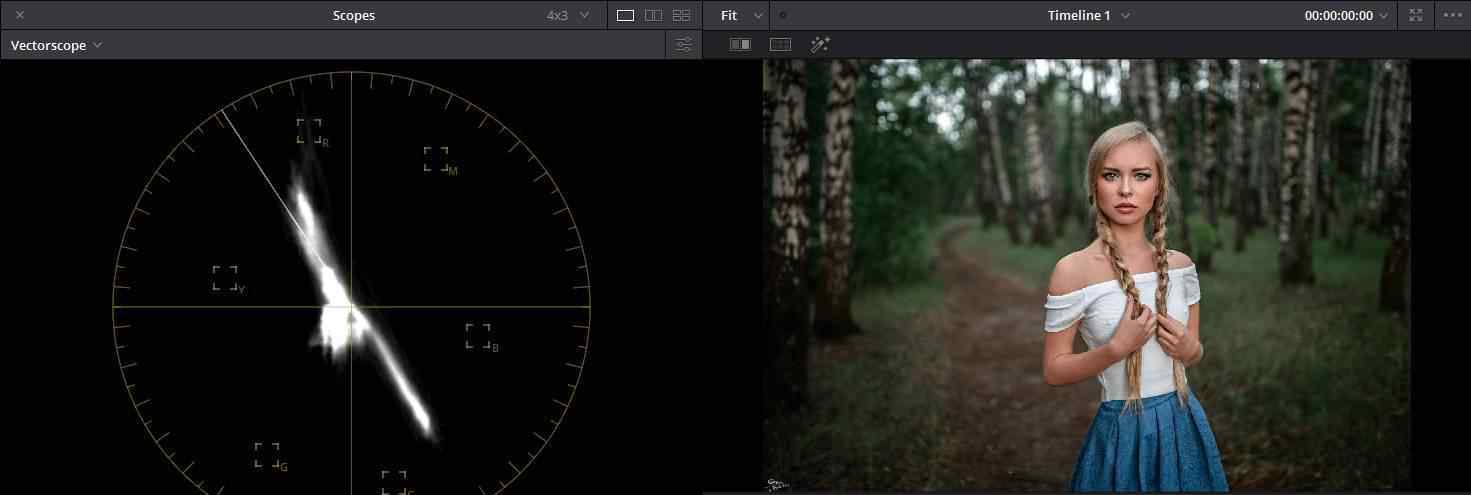This screenshot has width=1471, height=495.
Task: Toggle the split screen viewer icon
Action: 780,44
